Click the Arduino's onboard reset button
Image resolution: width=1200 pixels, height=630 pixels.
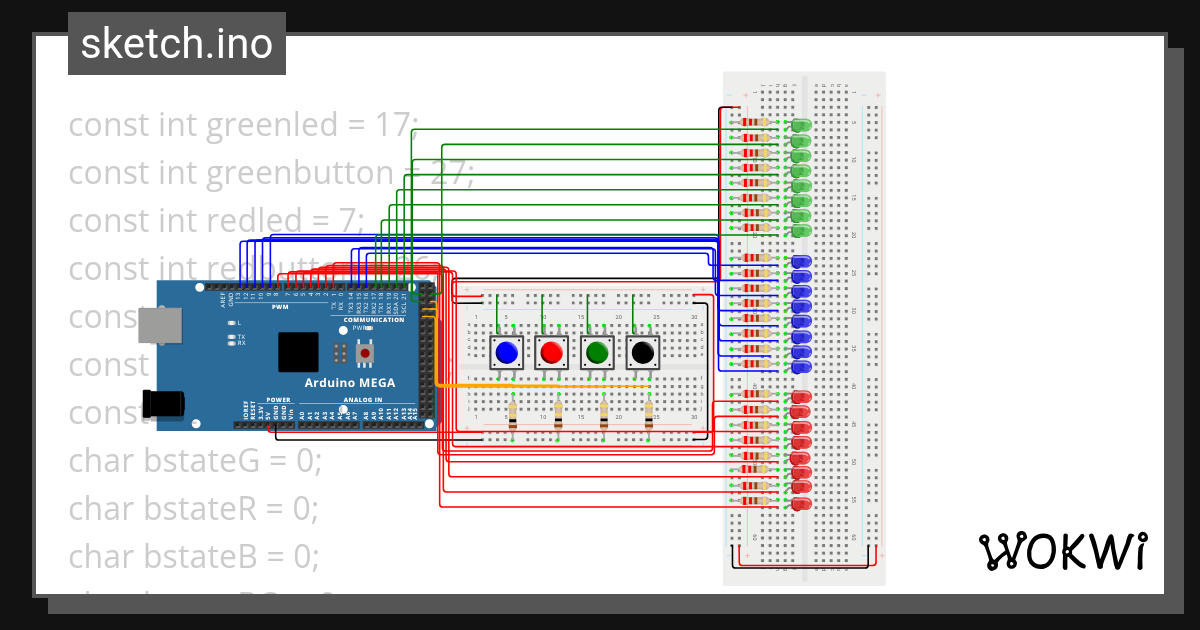click(364, 353)
